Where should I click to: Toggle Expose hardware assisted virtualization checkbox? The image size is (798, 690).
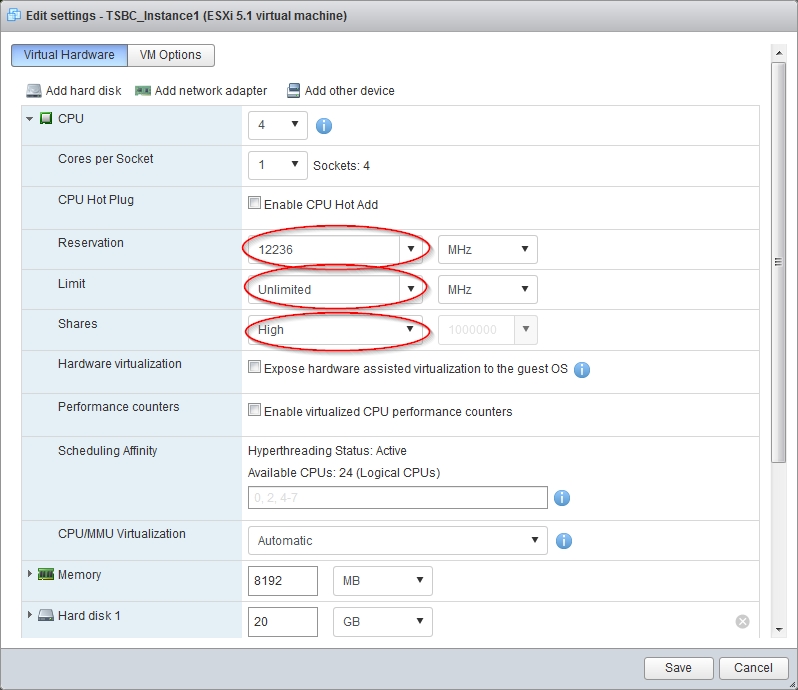tap(255, 368)
